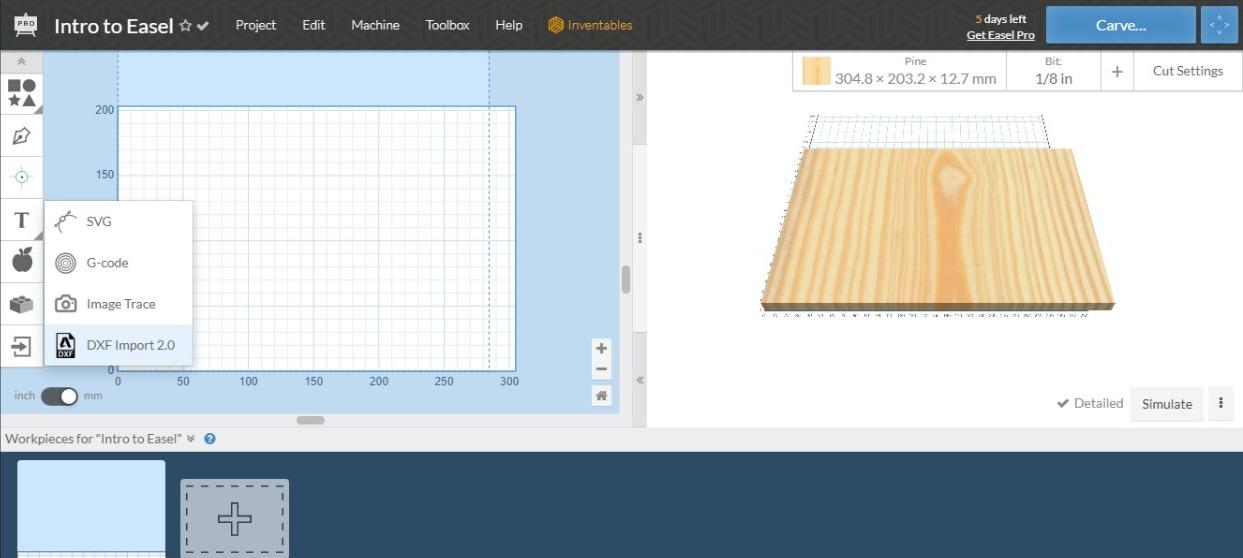This screenshot has width=1243, height=558.
Task: Expand preview pane with left double chevron
Action: 640,380
